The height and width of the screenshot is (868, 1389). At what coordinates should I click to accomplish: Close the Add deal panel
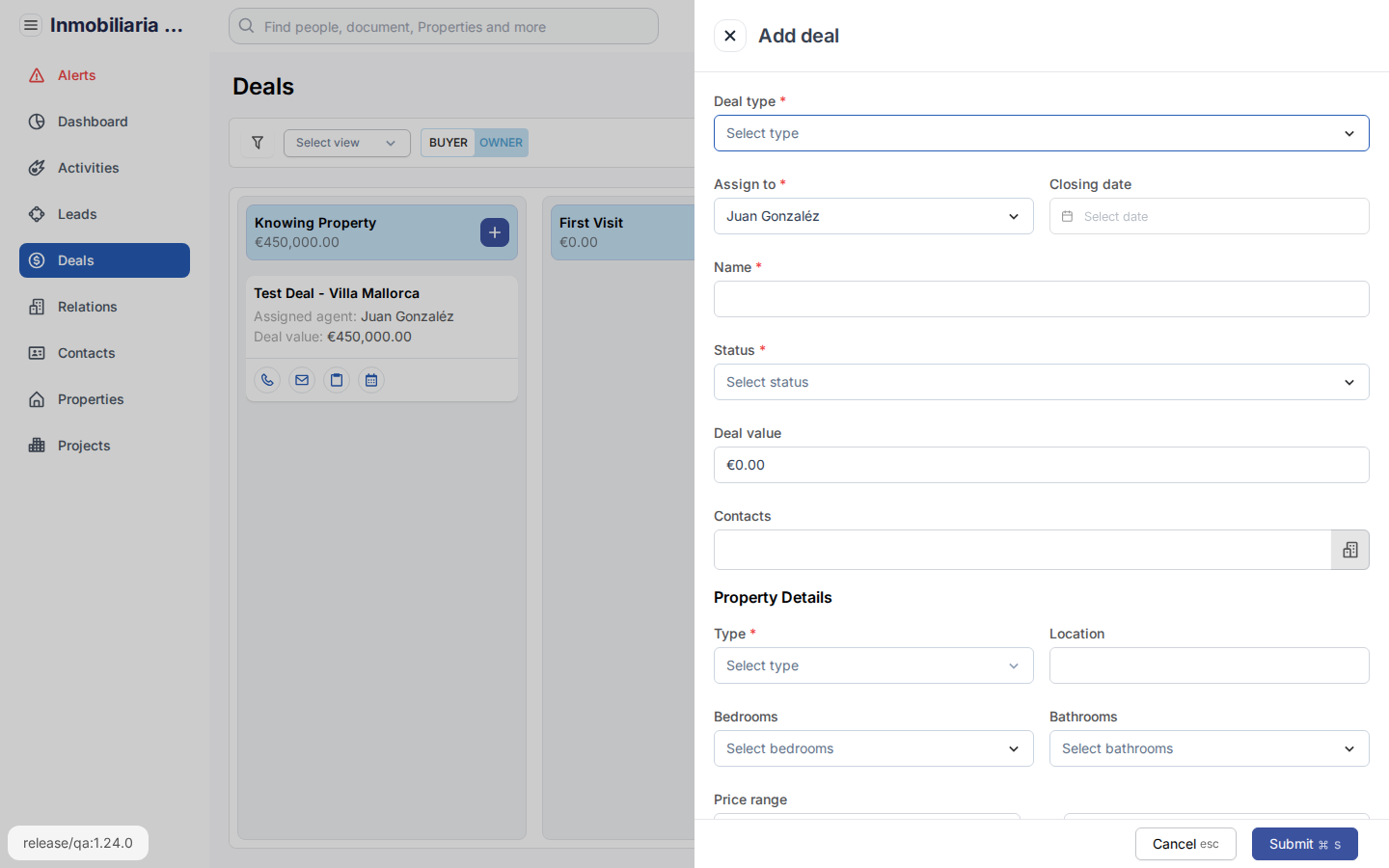coord(730,36)
